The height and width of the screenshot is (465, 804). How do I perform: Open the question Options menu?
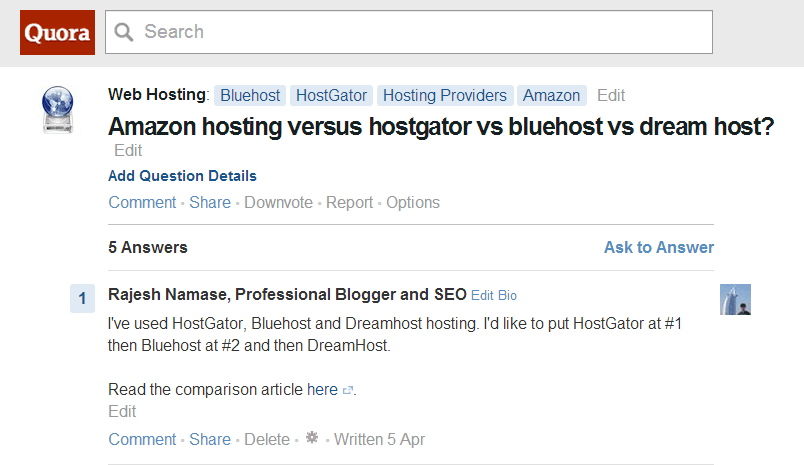pyautogui.click(x=413, y=203)
